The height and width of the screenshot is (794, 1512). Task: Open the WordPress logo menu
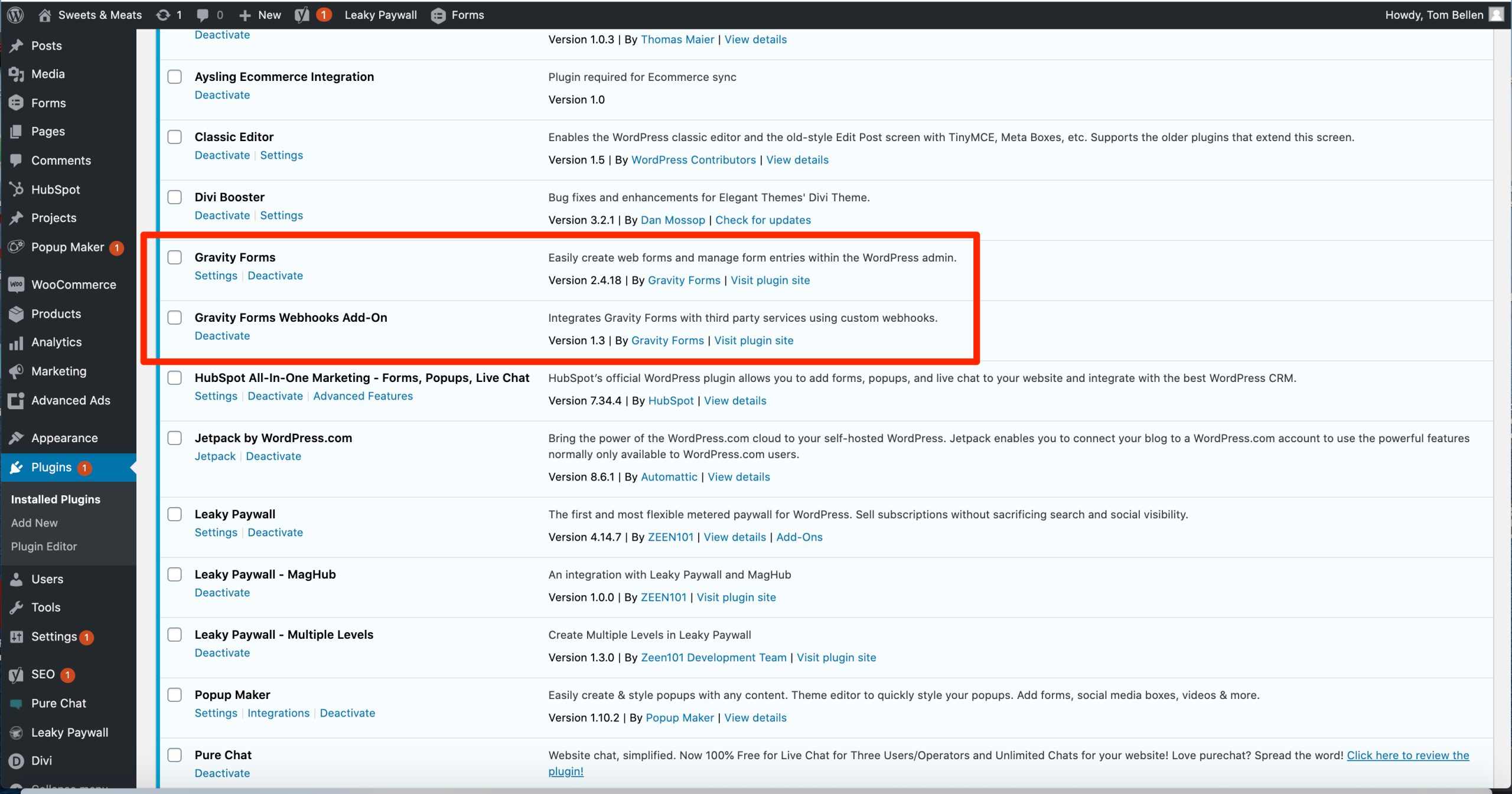pos(15,15)
